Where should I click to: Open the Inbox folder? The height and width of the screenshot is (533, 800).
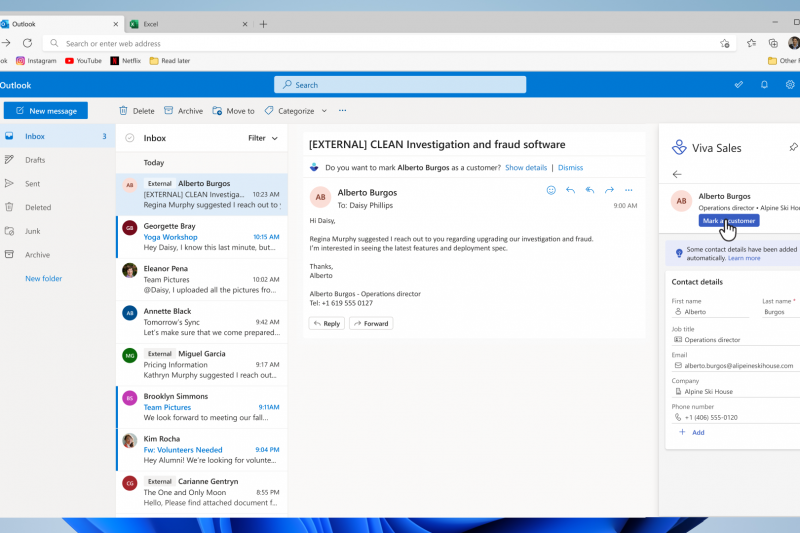pos(58,136)
